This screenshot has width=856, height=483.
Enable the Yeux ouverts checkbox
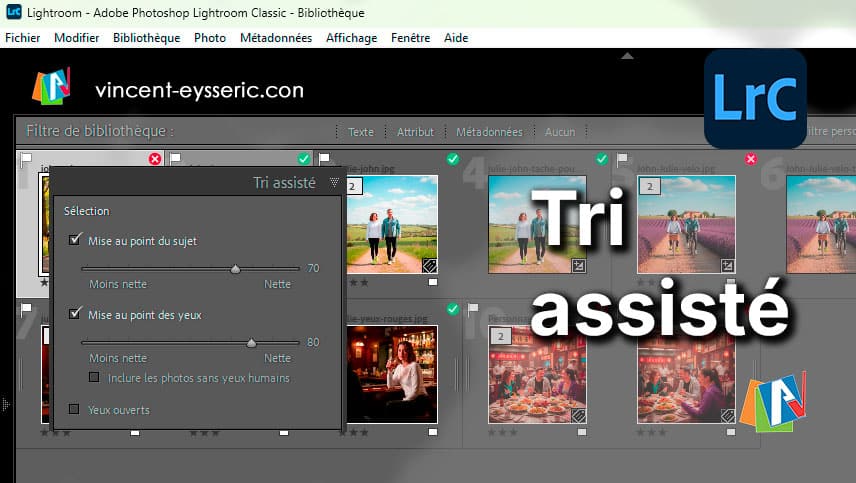pos(74,409)
